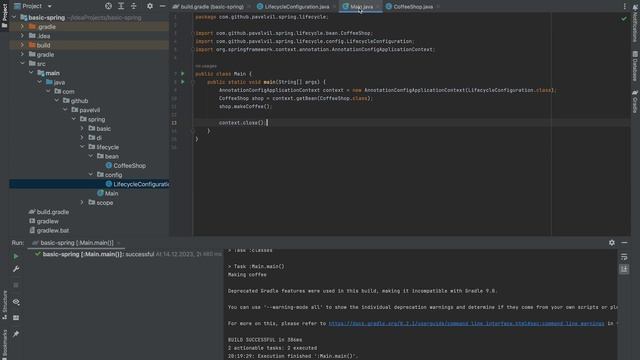Screen dimensions: 640x360
Task: Pin the run tab
Action: coord(16,334)
